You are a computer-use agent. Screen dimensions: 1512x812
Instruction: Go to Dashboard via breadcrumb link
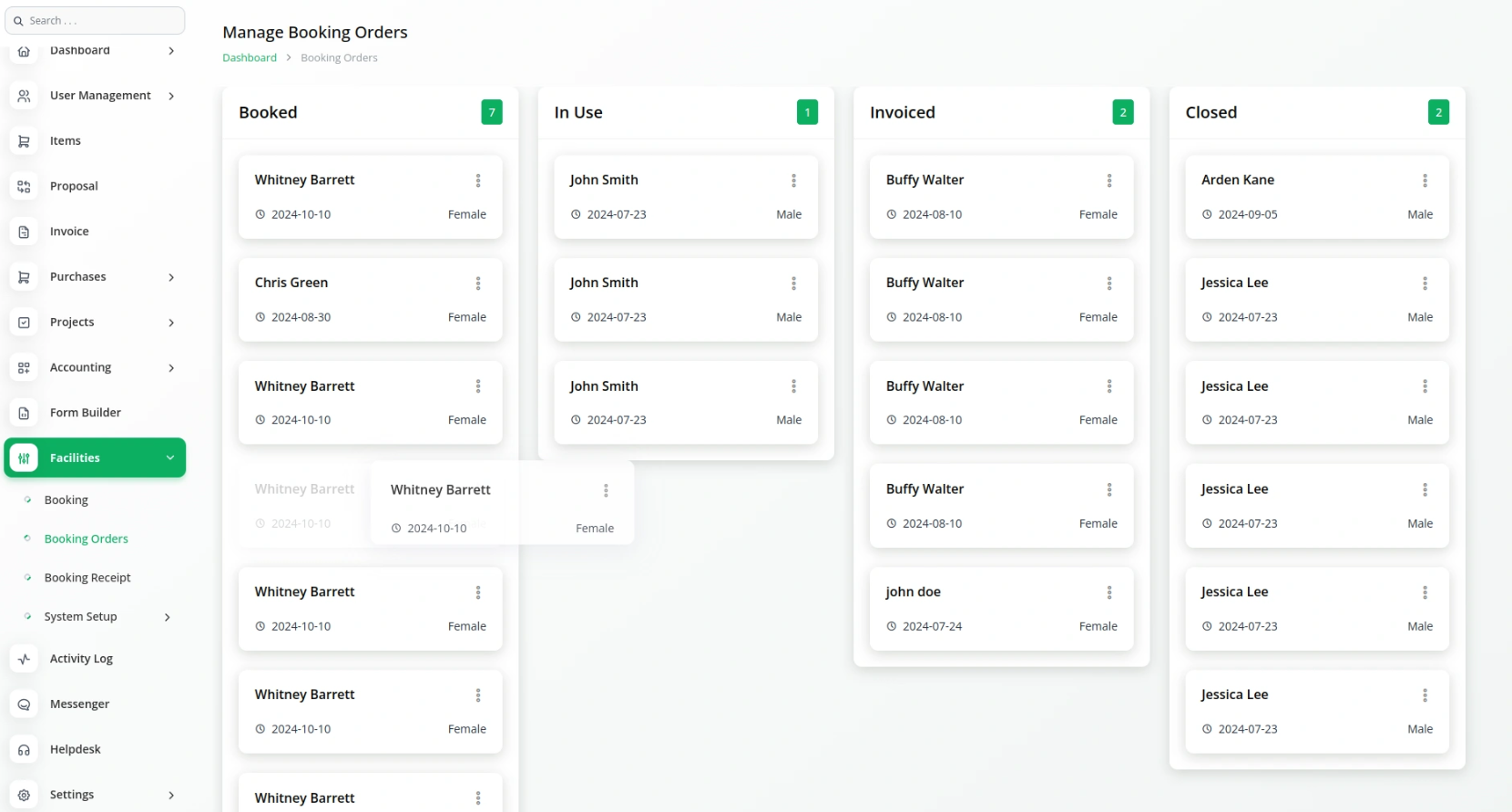(250, 57)
